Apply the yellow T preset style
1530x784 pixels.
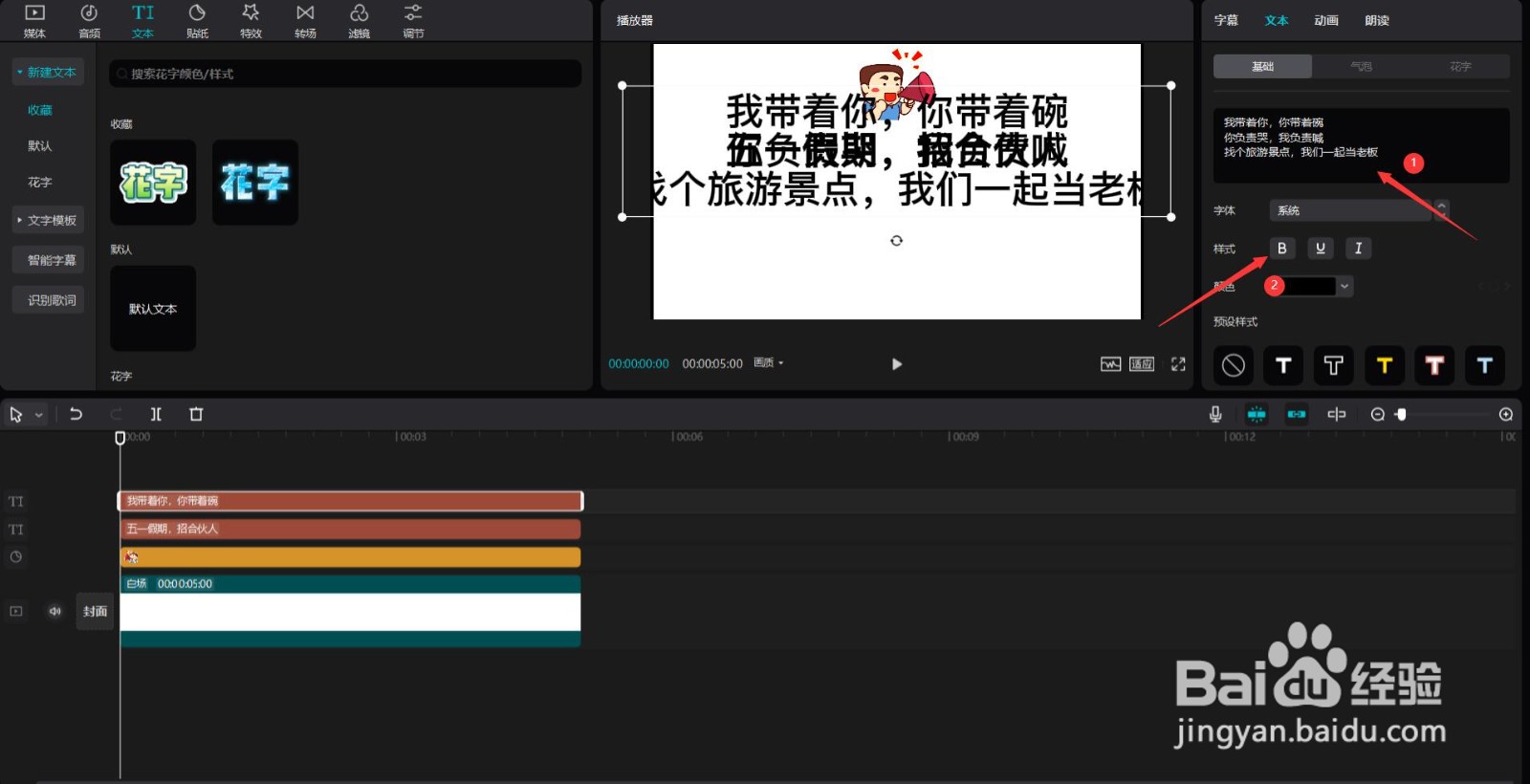1384,365
